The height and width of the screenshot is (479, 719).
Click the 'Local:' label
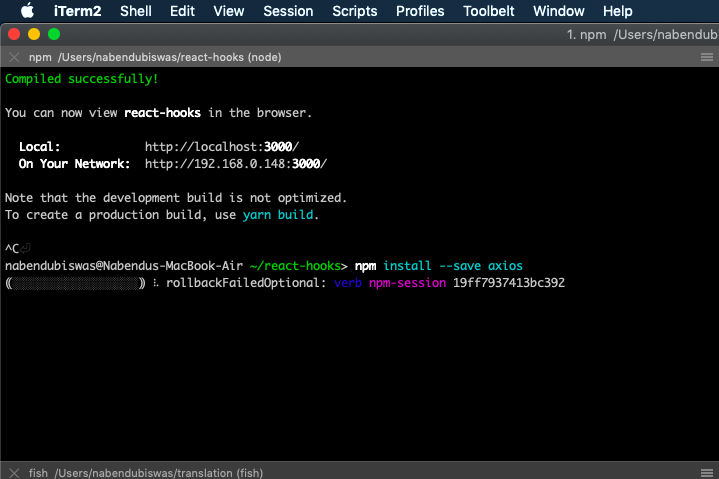[39, 147]
